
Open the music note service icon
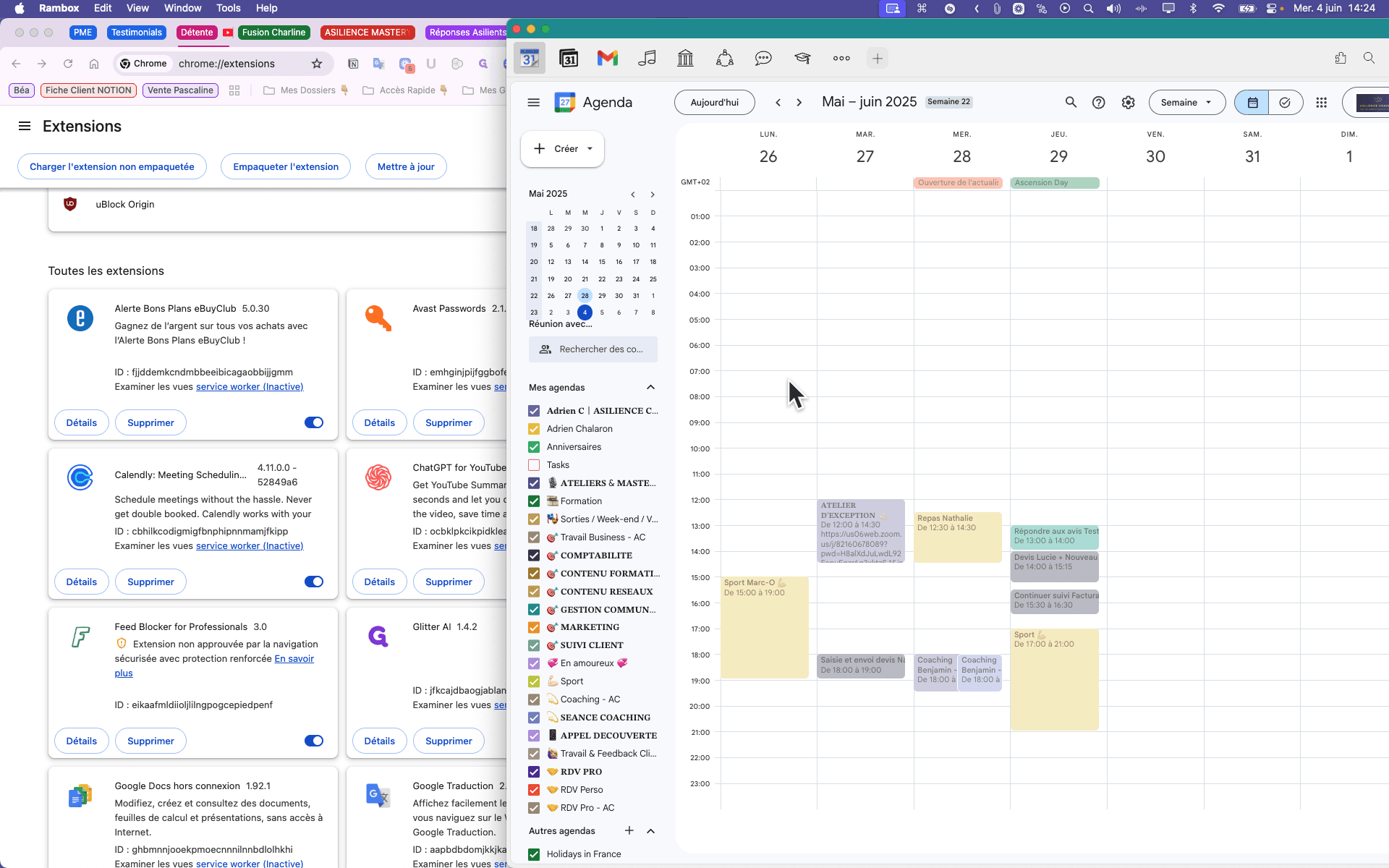[x=647, y=59]
